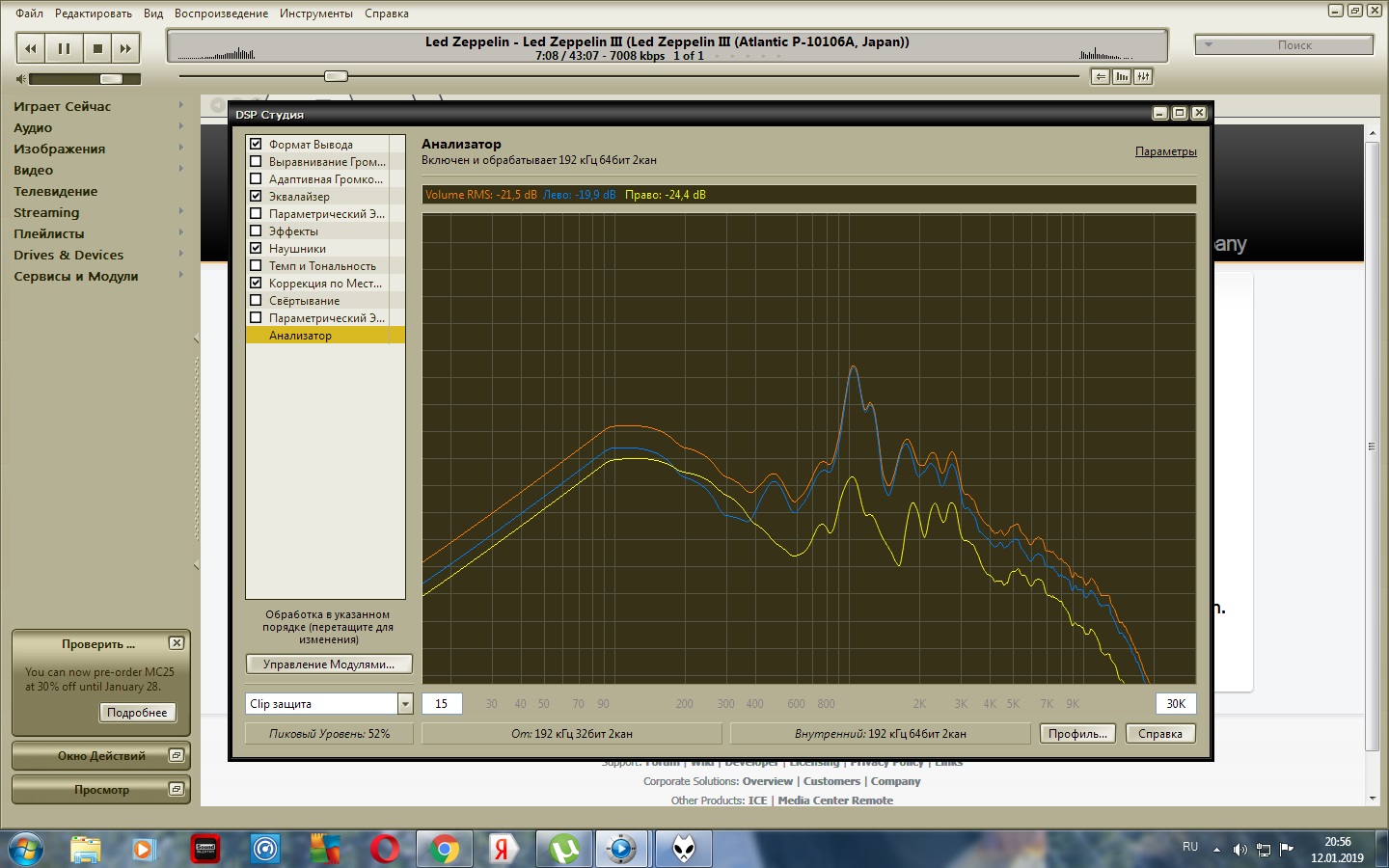Open the Вид menu

point(153,14)
